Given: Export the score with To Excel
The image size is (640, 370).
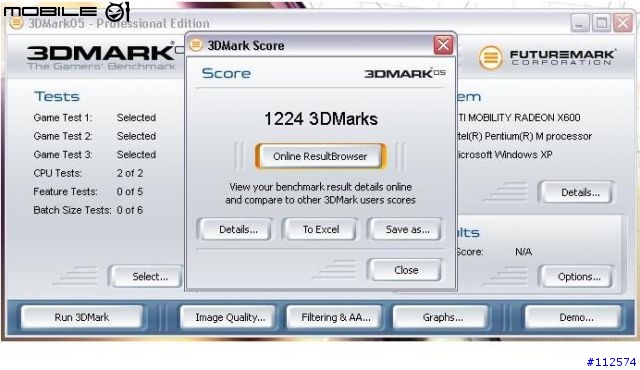Looking at the screenshot, I should (x=320, y=229).
